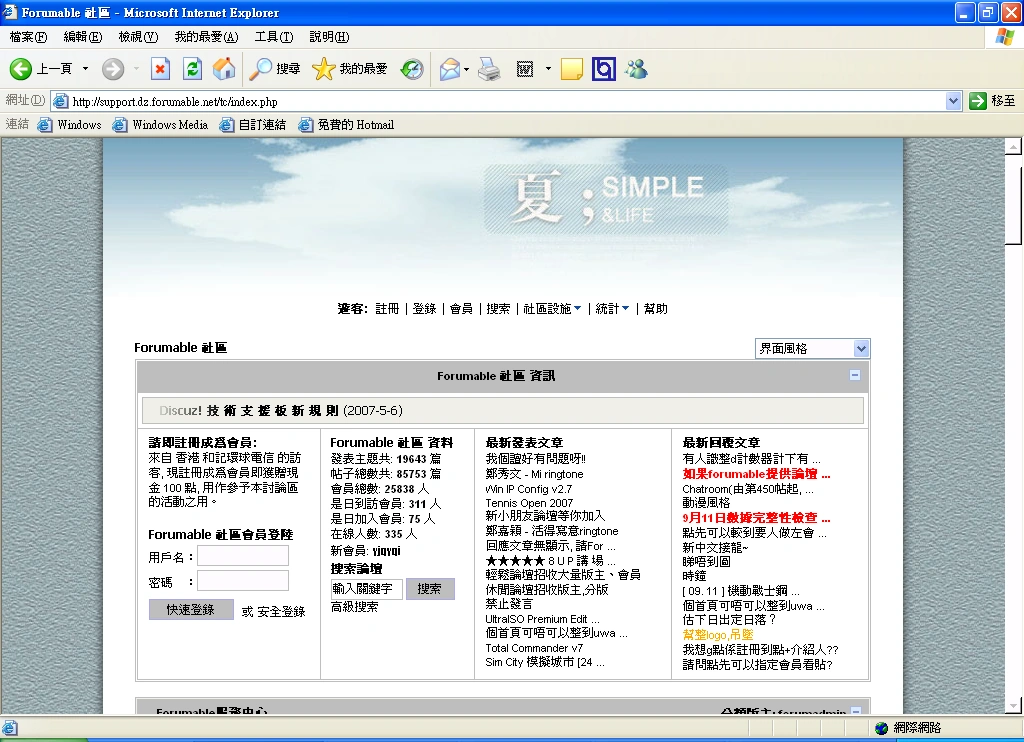Open the Win IP Config v2.7 post
The image size is (1024, 742).
(x=528, y=489)
